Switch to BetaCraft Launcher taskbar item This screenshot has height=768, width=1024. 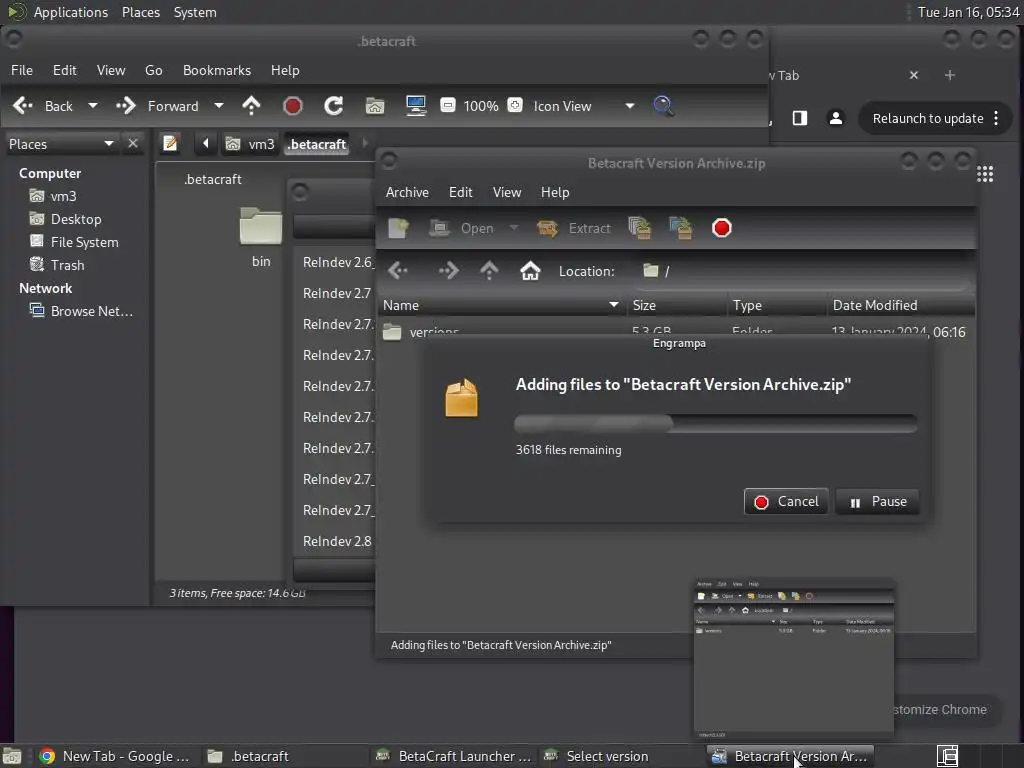454,756
